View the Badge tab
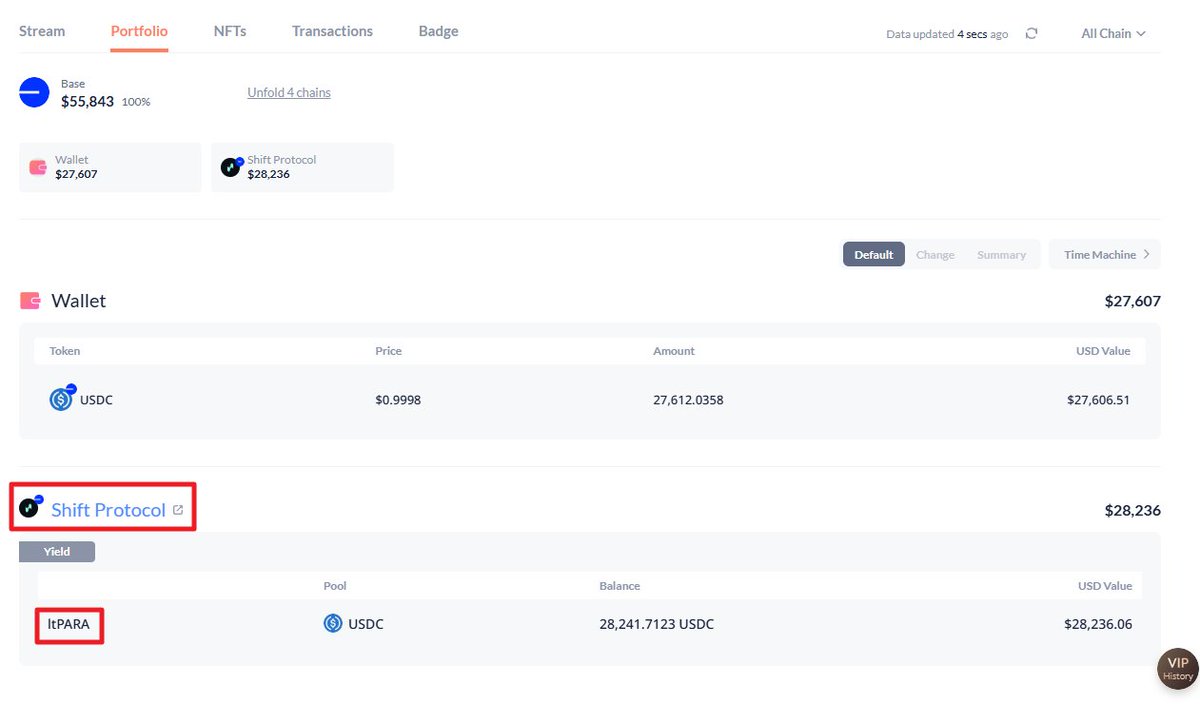 [x=438, y=31]
